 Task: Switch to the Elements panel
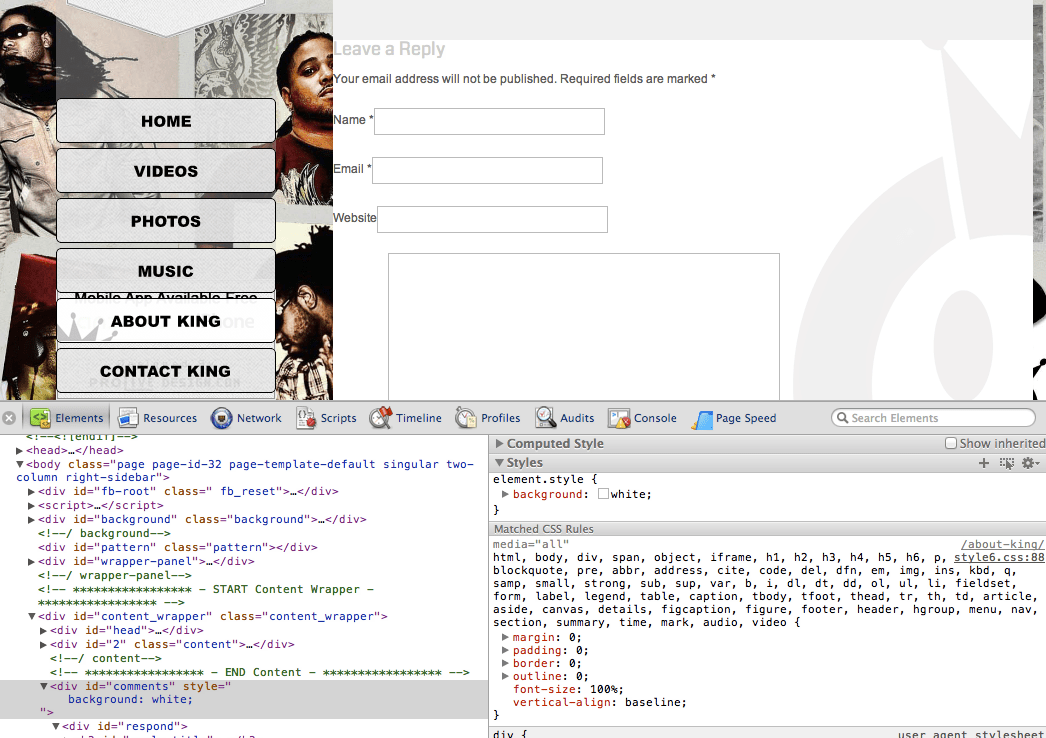click(66, 418)
